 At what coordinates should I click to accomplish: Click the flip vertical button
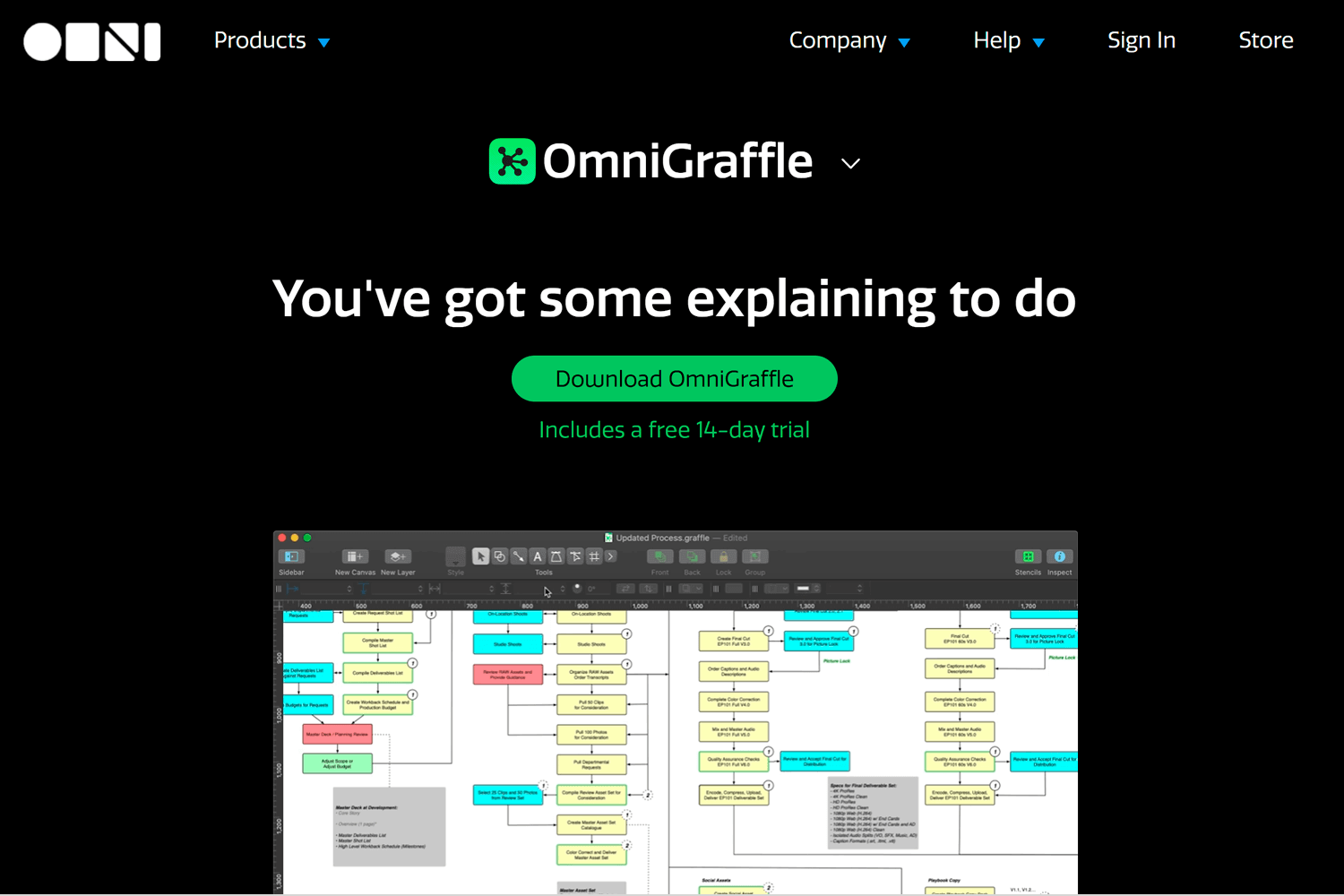click(x=649, y=589)
